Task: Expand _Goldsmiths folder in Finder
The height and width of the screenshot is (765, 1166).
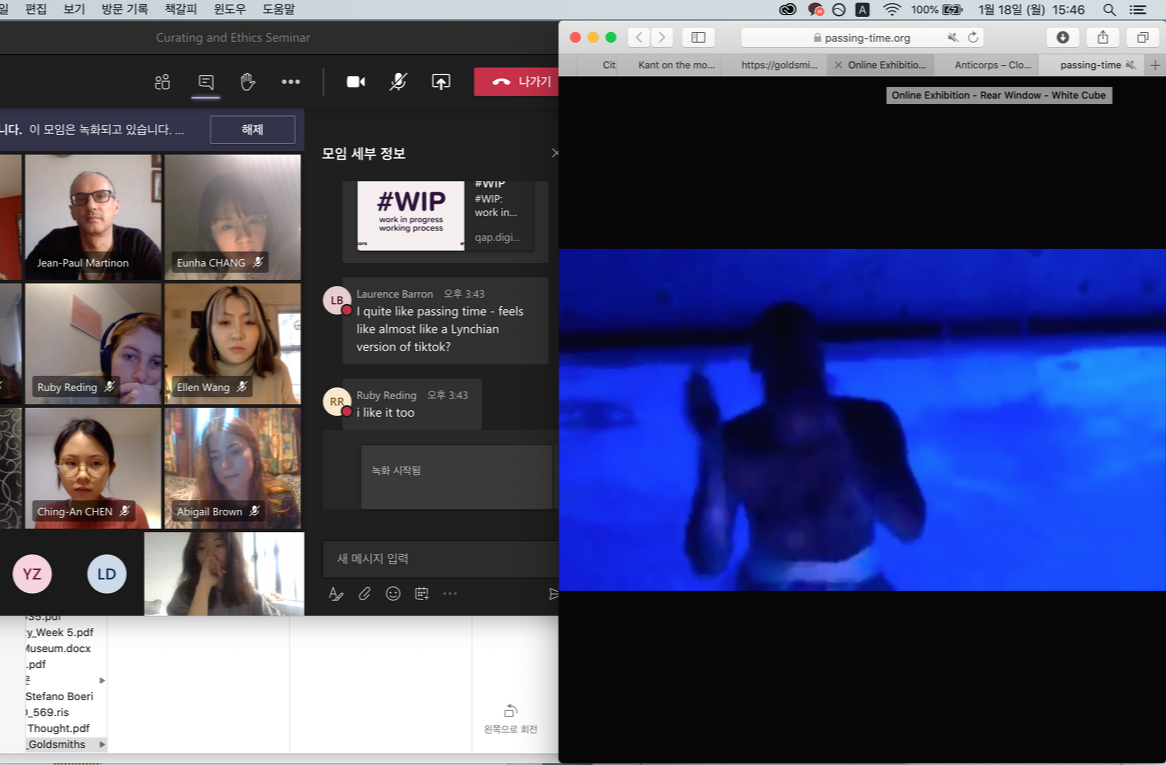Action: point(103,744)
